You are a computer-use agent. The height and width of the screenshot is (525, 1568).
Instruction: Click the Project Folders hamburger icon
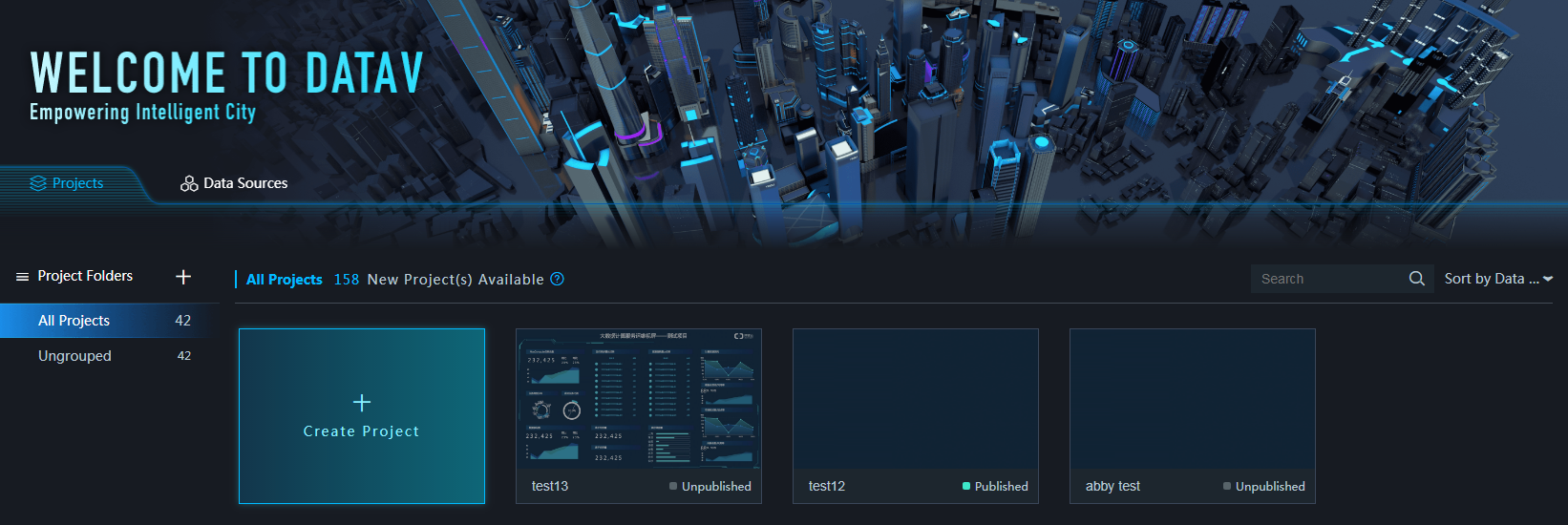tap(22, 277)
